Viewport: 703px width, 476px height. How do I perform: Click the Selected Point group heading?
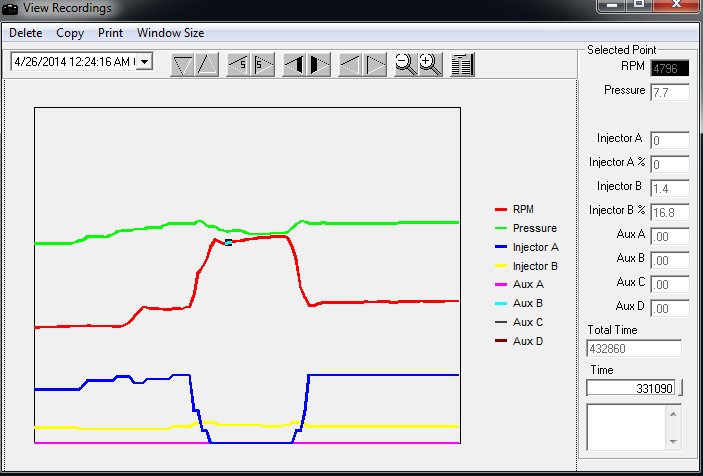pyautogui.click(x=621, y=50)
